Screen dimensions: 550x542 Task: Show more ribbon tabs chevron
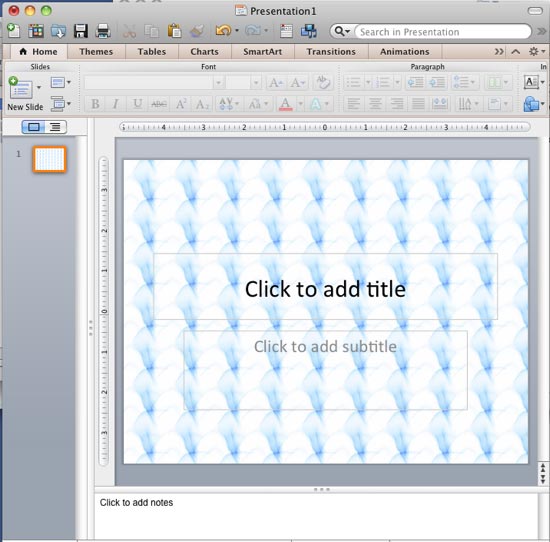click(x=499, y=52)
